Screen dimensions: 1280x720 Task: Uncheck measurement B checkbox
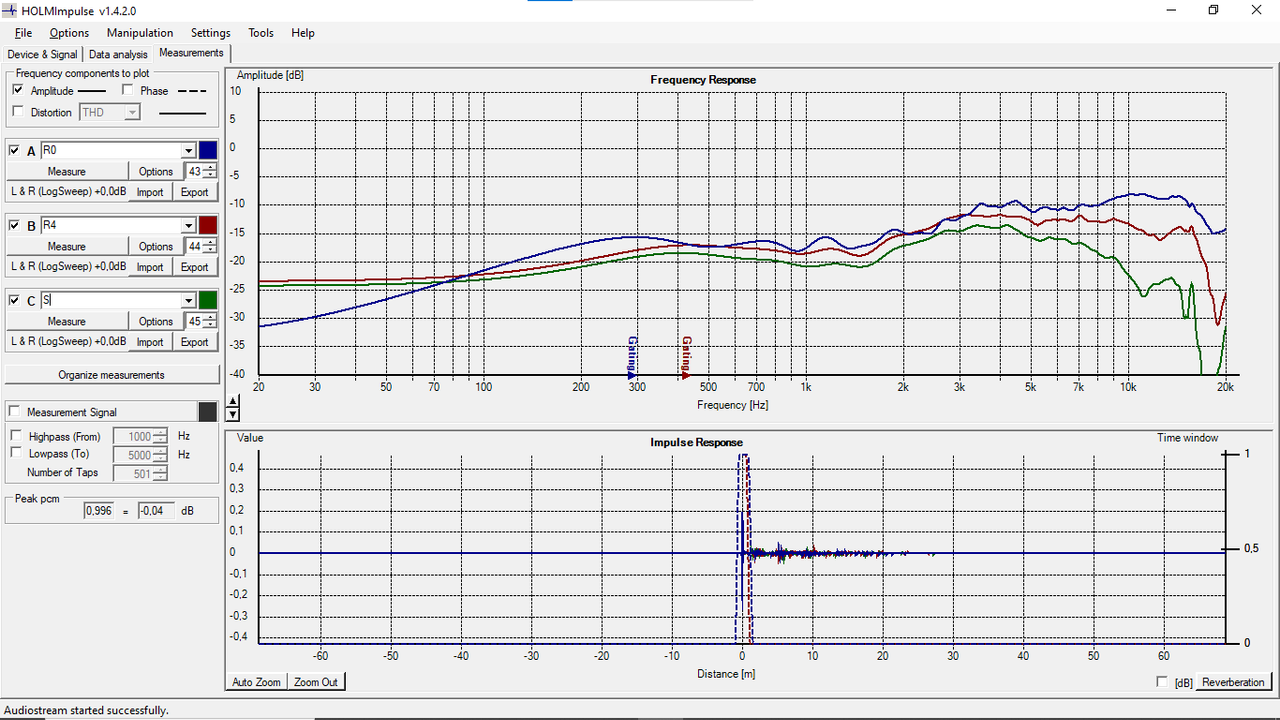point(14,225)
